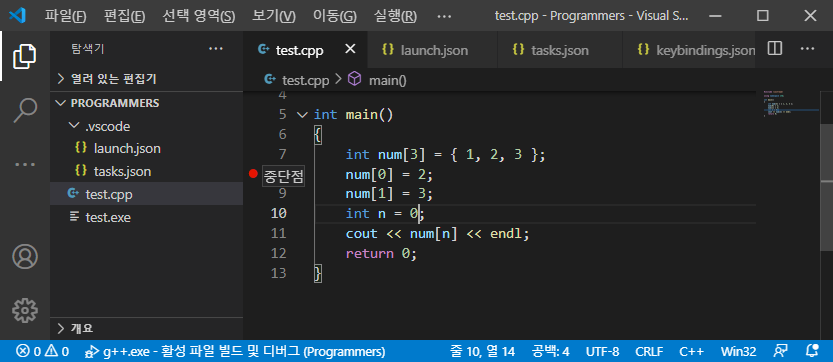Select Win32 configuration in status bar
Image resolution: width=833 pixels, height=362 pixels.
(x=738, y=351)
